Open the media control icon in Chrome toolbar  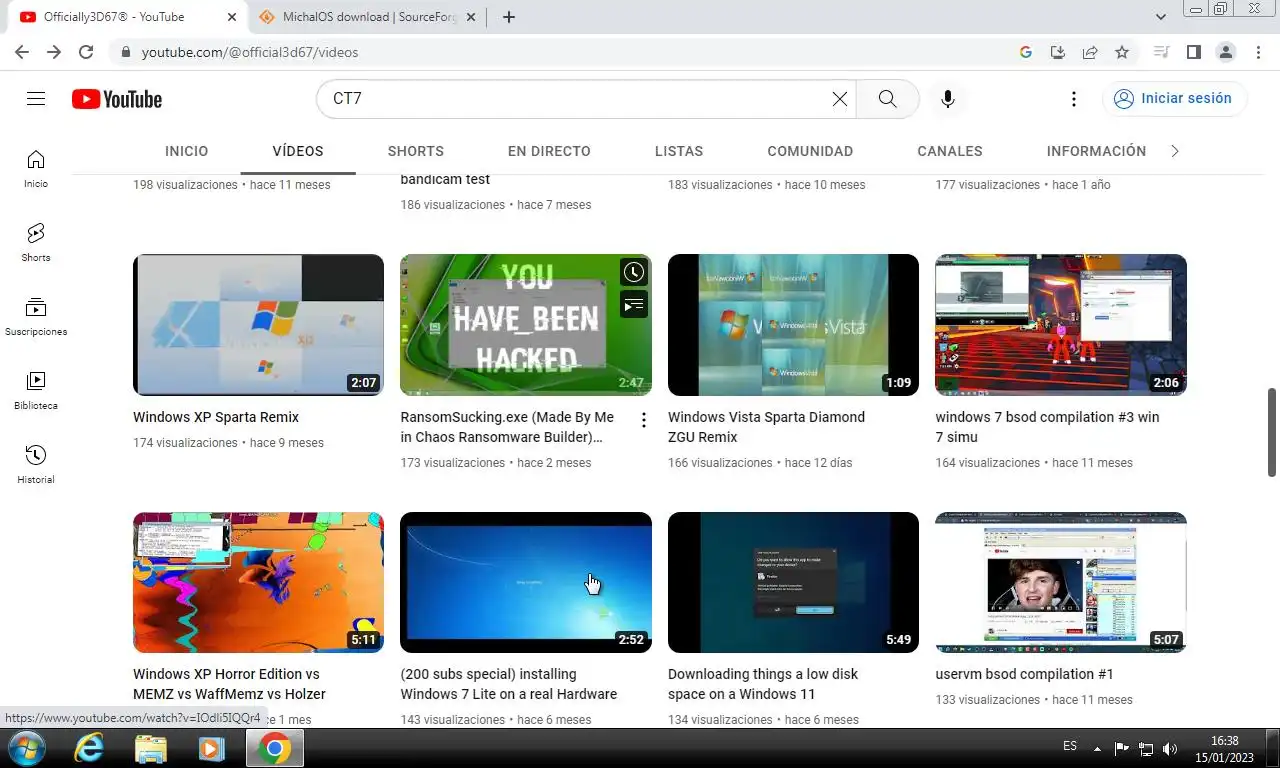(x=1161, y=52)
